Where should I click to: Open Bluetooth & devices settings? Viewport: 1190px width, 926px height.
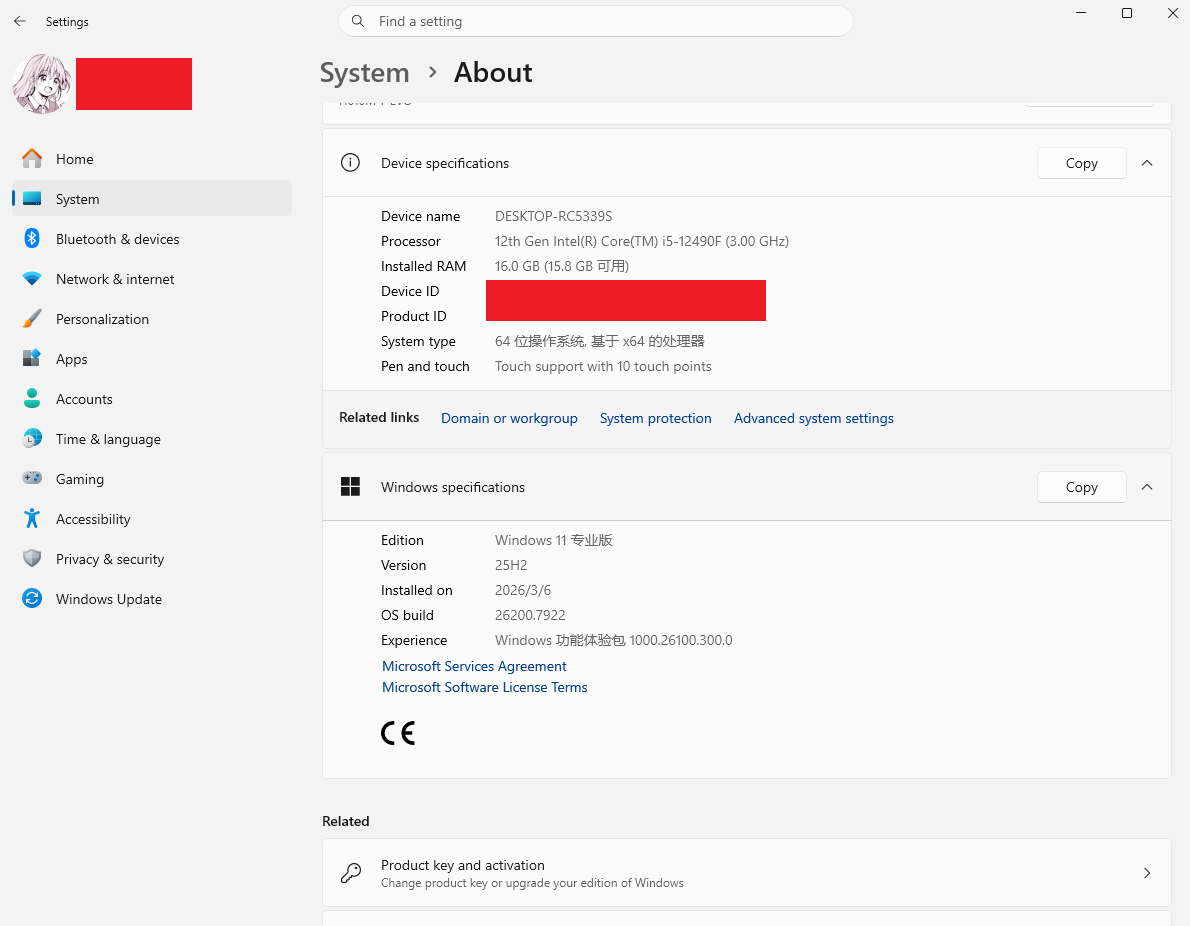[x=152, y=239]
